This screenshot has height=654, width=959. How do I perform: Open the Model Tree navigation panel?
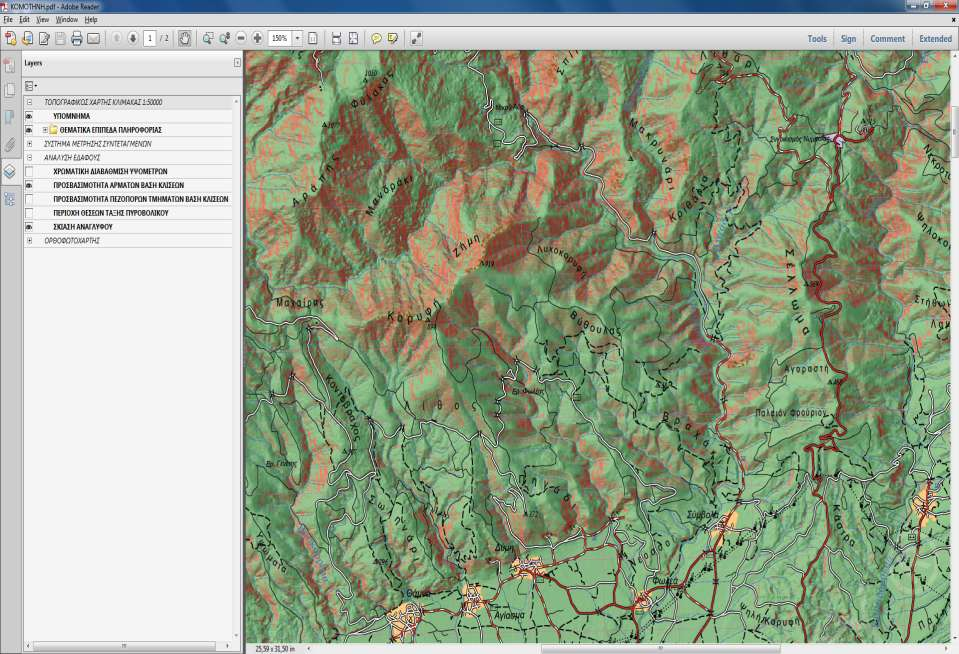click(x=10, y=198)
